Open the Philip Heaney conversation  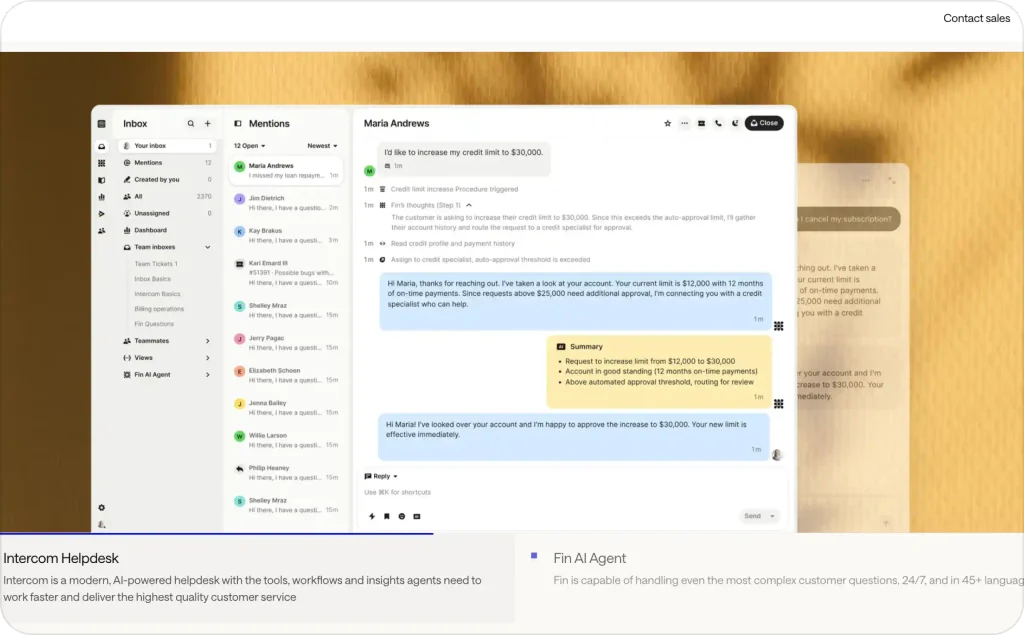tap(286, 473)
